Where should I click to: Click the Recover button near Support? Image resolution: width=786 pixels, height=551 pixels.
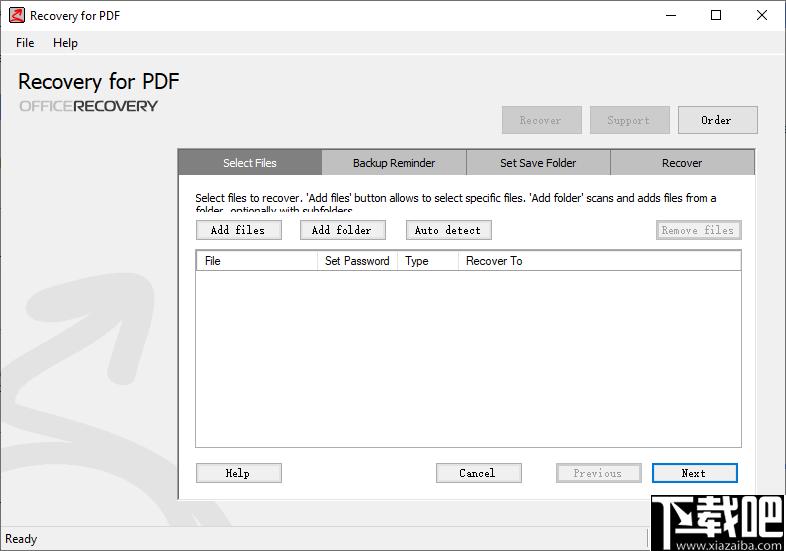coord(542,120)
